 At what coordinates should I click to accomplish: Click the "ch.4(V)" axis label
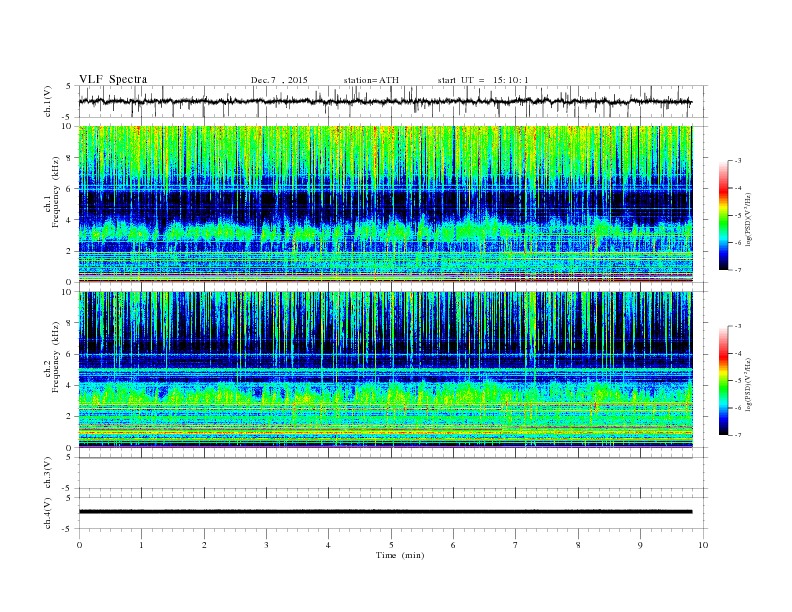tap(48, 513)
